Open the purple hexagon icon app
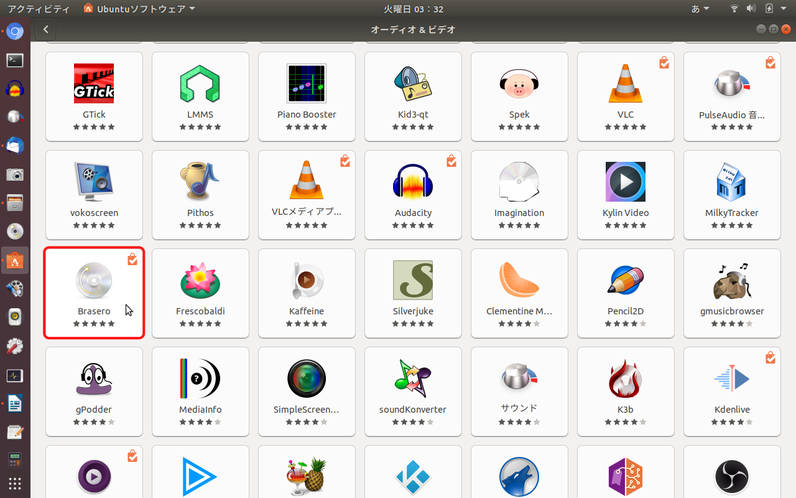This screenshot has height=498, width=796. click(625, 472)
